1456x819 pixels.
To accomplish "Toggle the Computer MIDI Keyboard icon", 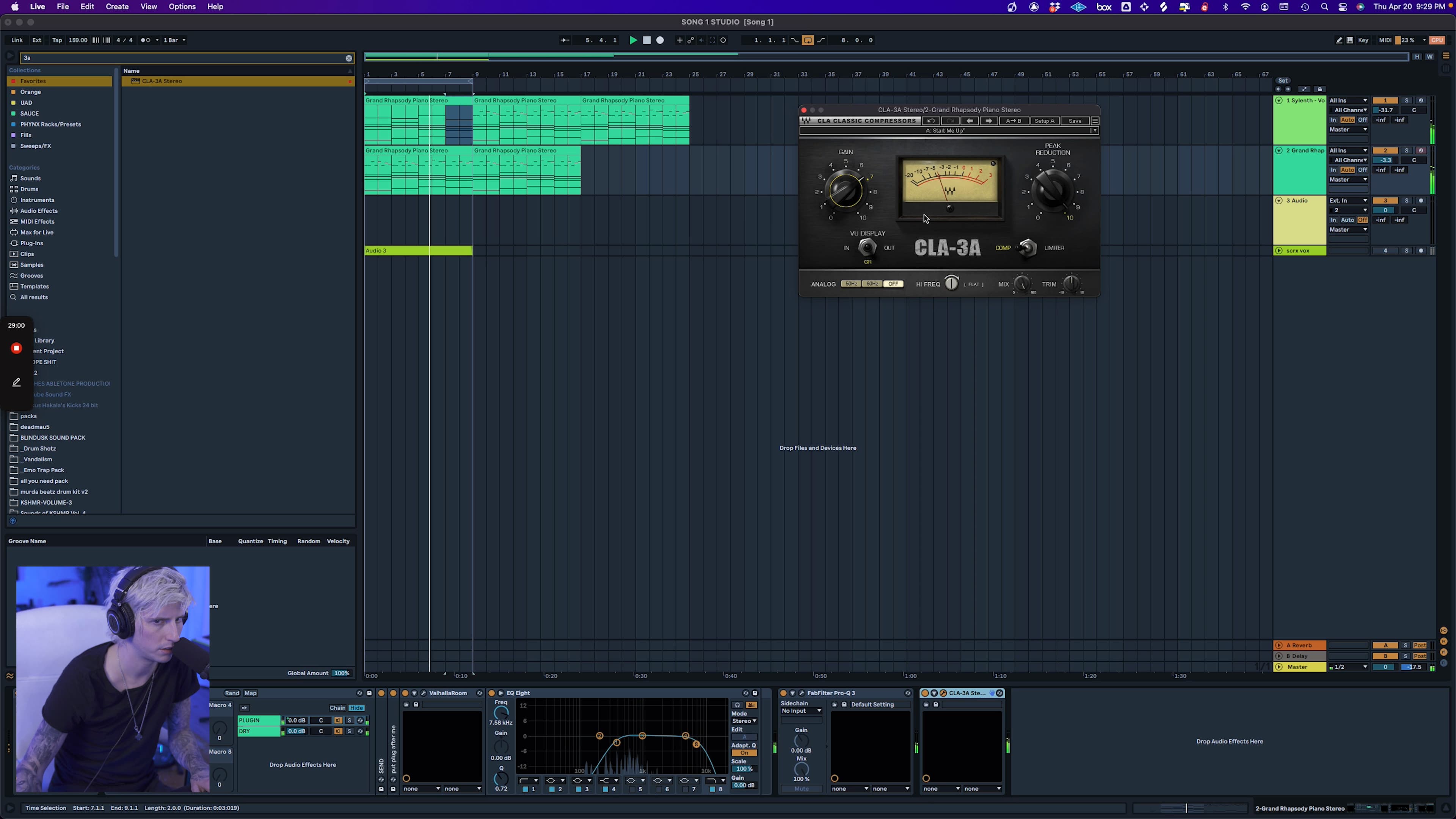I will (1350, 40).
